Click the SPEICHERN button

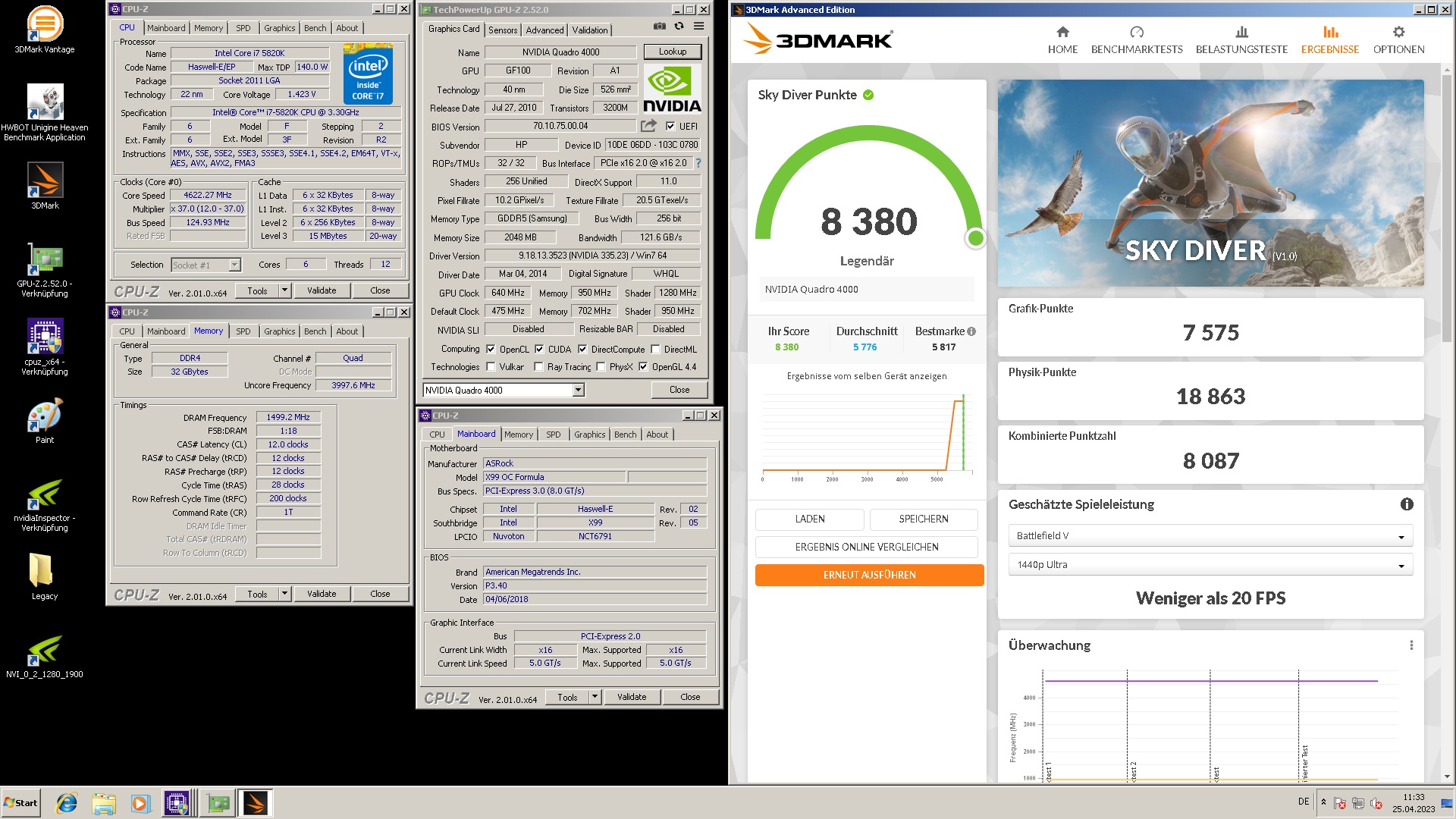tap(923, 519)
